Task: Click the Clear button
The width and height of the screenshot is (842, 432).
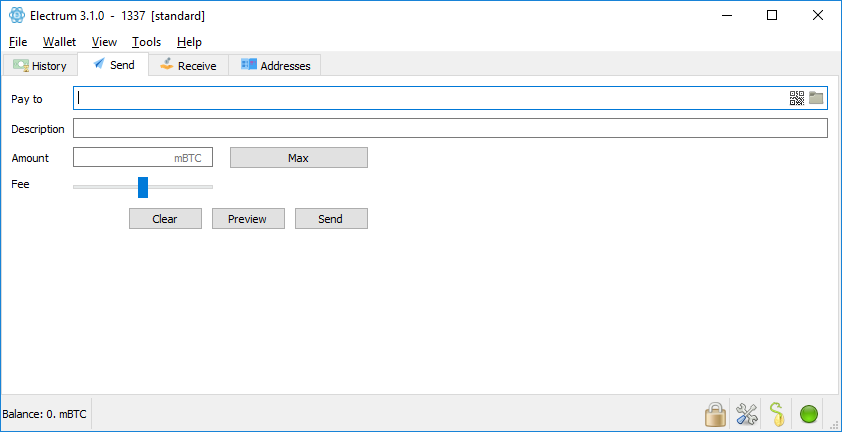Action: tap(165, 219)
